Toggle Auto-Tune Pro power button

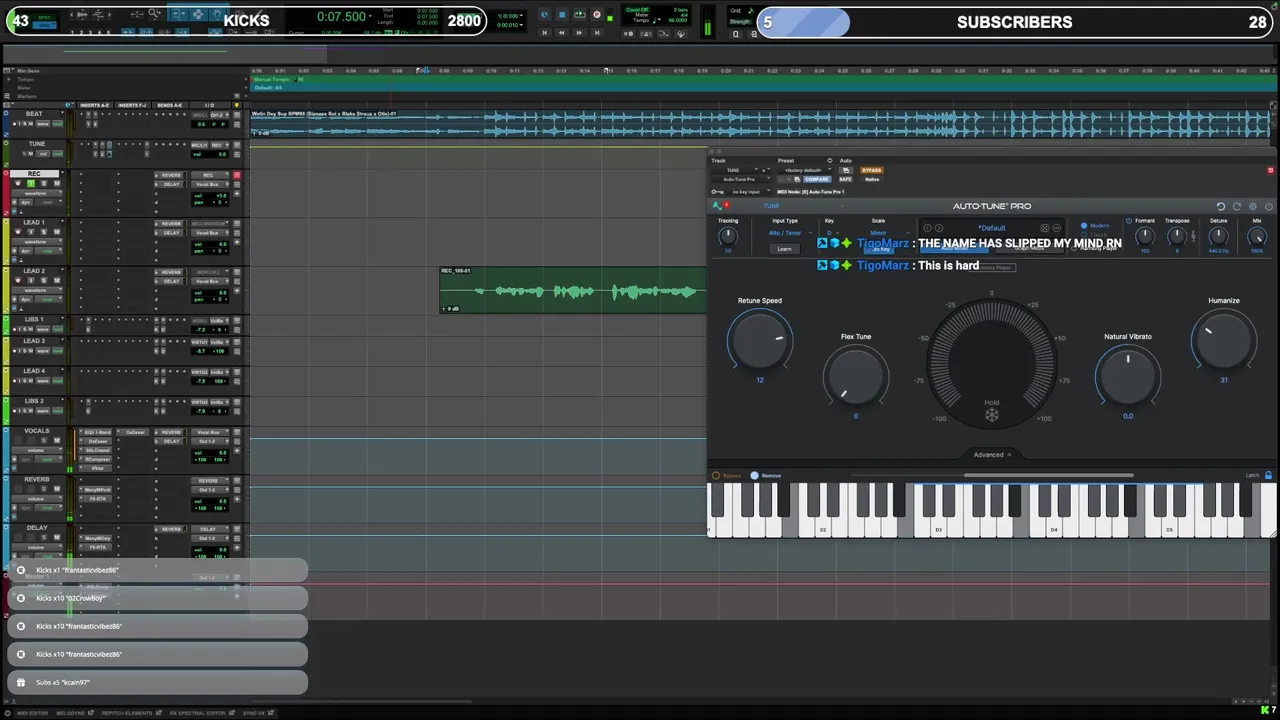coord(1269,206)
